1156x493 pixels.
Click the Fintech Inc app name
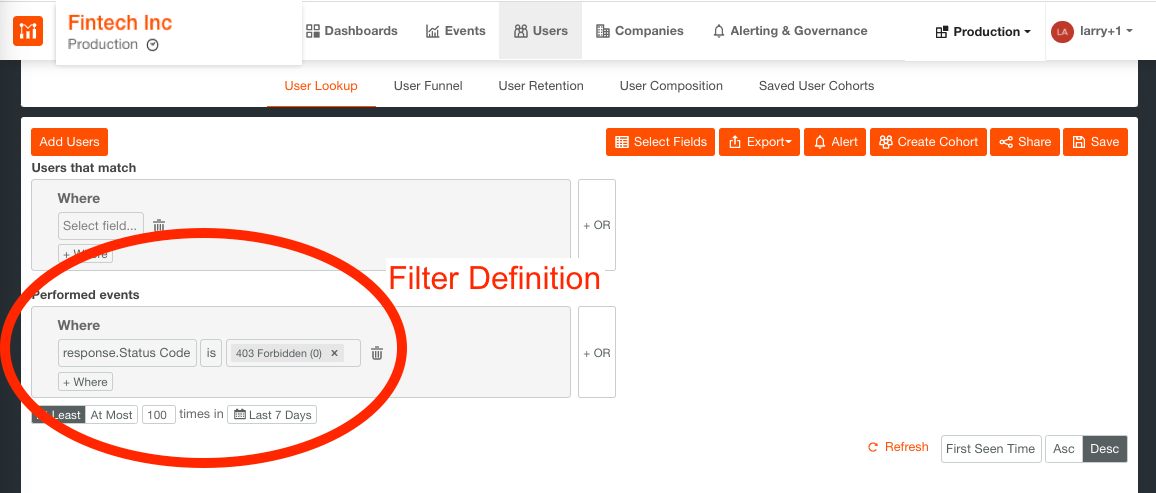pyautogui.click(x=120, y=23)
